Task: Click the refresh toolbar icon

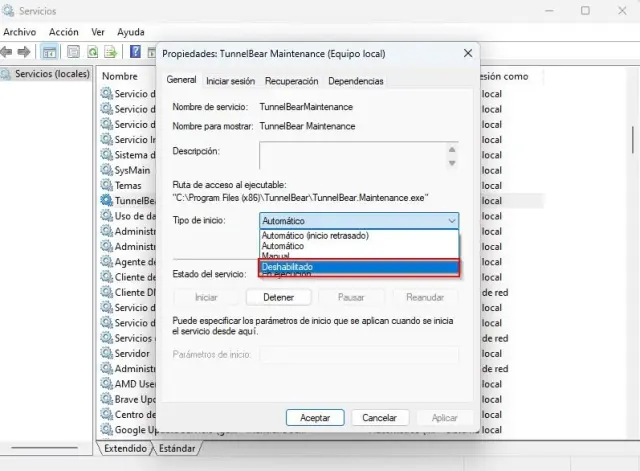Action: (x=93, y=51)
